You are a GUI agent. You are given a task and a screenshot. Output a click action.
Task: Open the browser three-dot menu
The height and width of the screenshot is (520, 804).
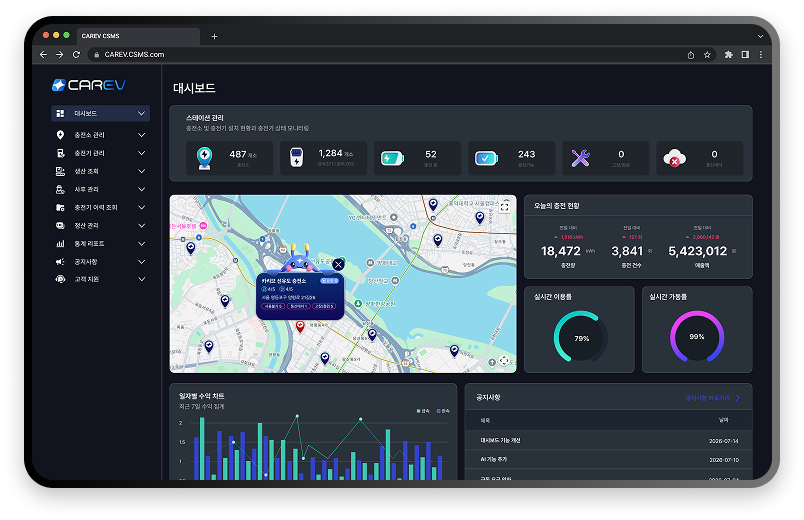761,55
